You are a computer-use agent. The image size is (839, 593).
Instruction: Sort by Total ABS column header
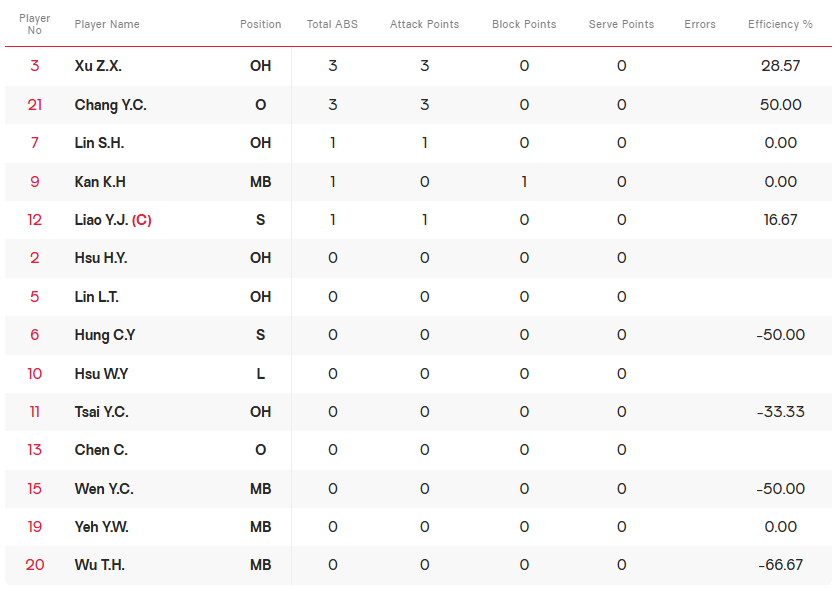point(332,24)
